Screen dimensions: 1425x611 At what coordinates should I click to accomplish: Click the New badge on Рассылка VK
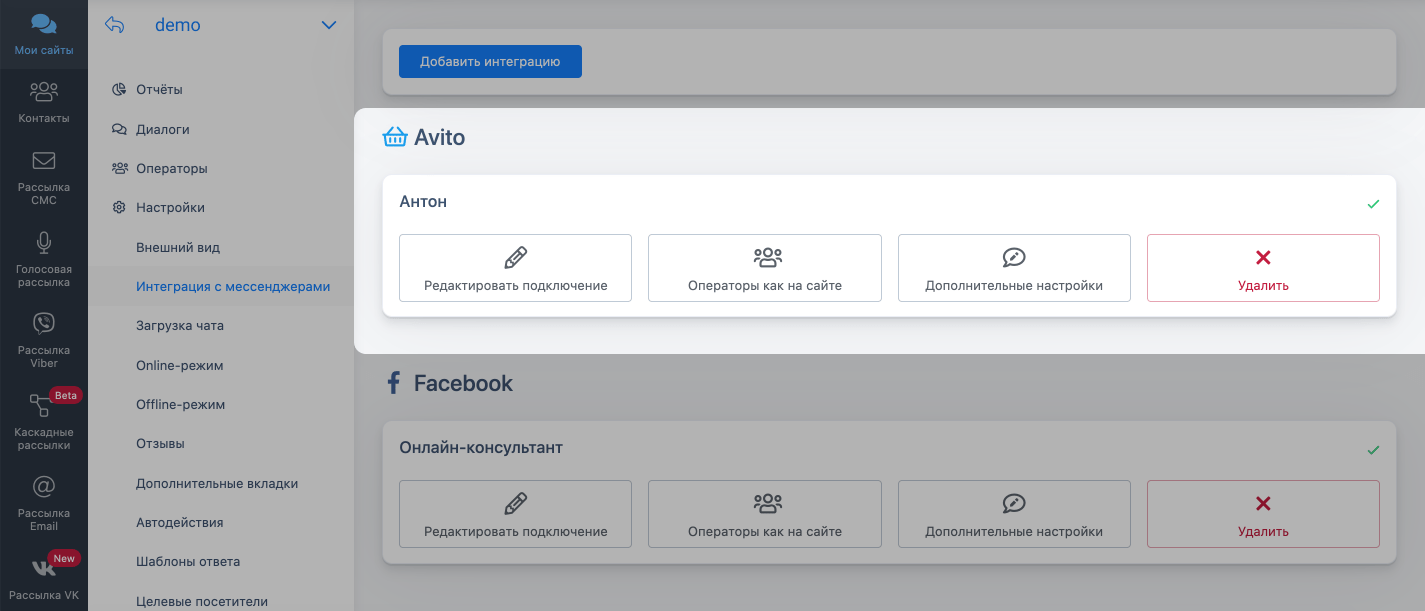tap(64, 558)
